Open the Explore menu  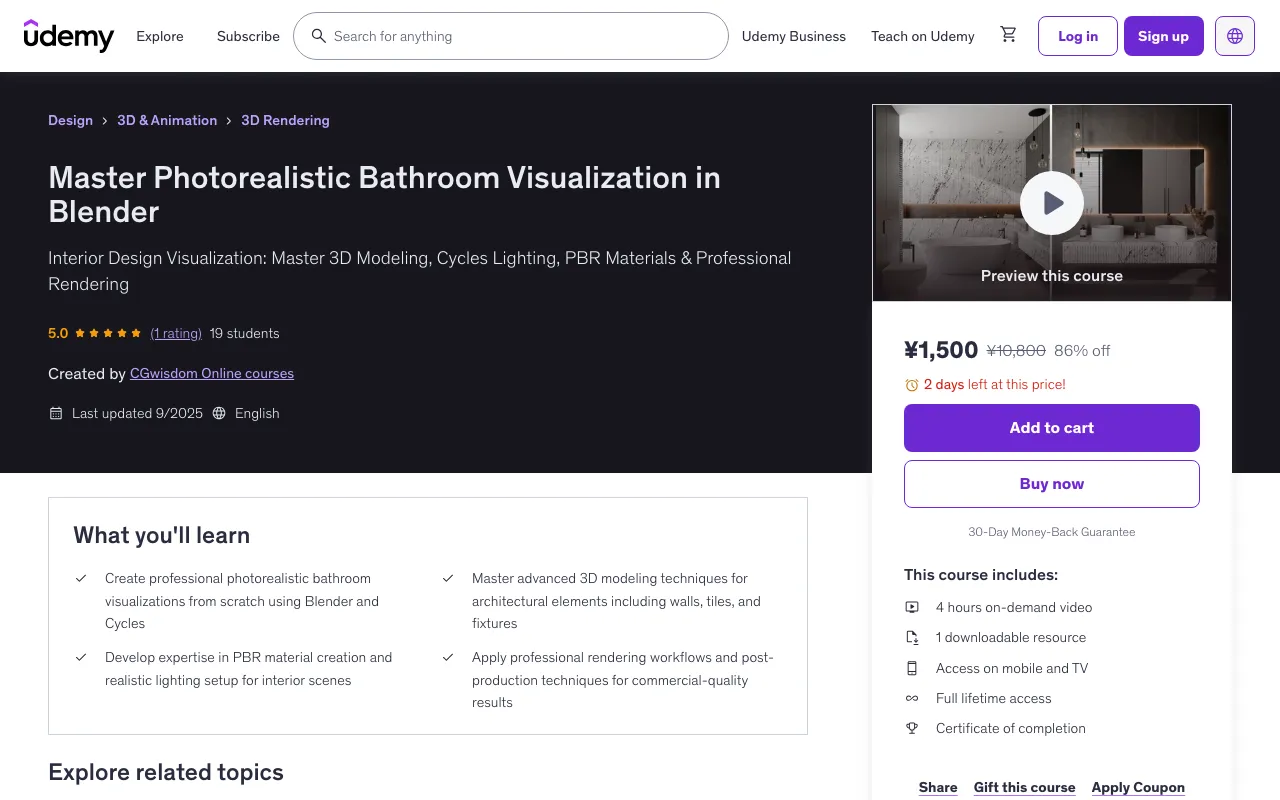(159, 36)
